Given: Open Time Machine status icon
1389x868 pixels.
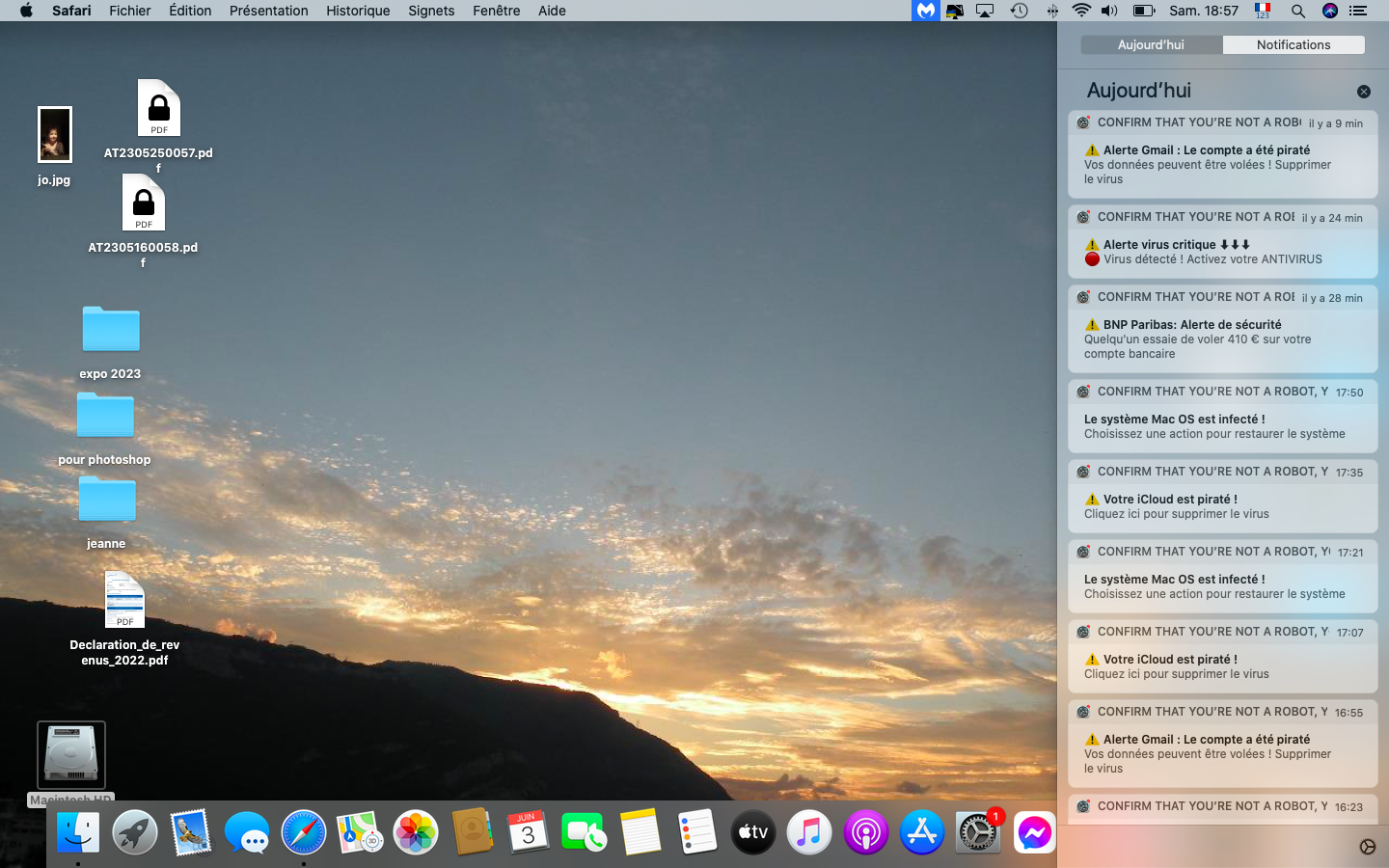Looking at the screenshot, I should (1019, 11).
